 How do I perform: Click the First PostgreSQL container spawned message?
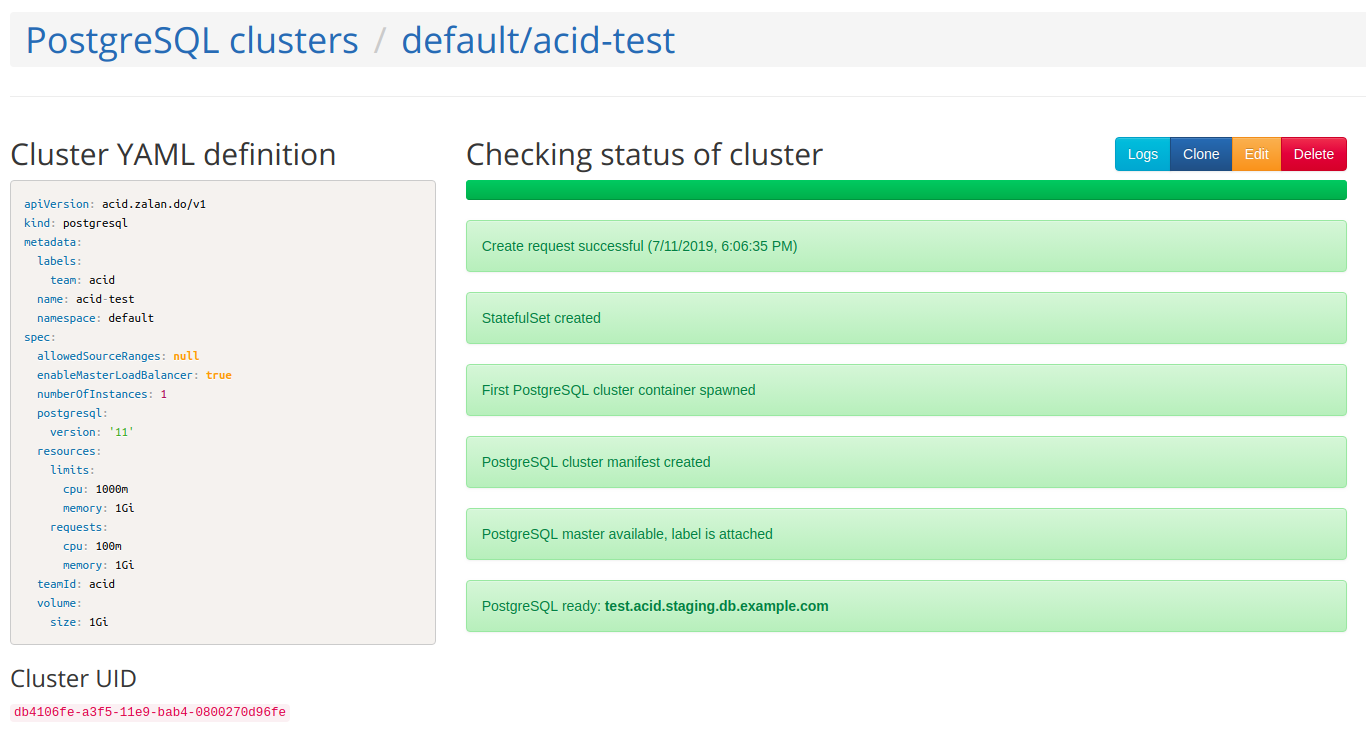click(905, 389)
